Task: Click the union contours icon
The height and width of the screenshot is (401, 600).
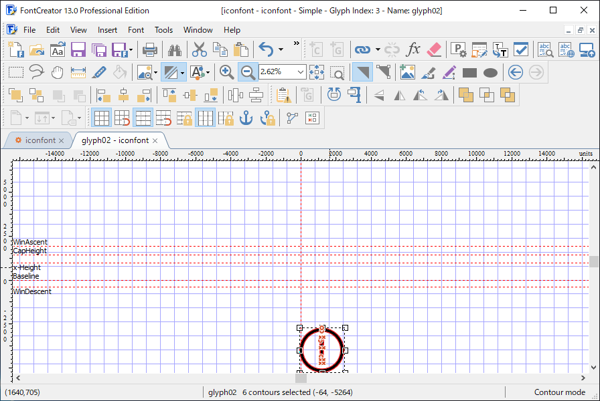Action: 466,95
